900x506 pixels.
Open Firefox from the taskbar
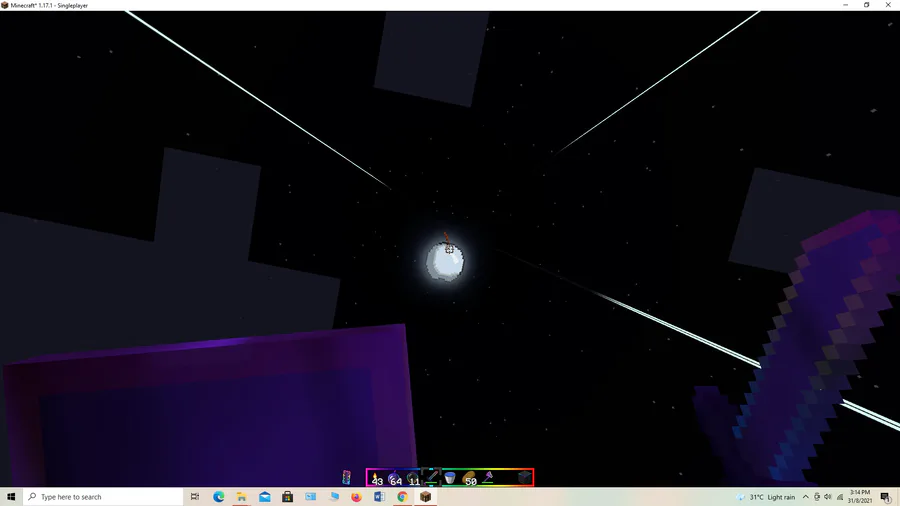tap(356, 497)
